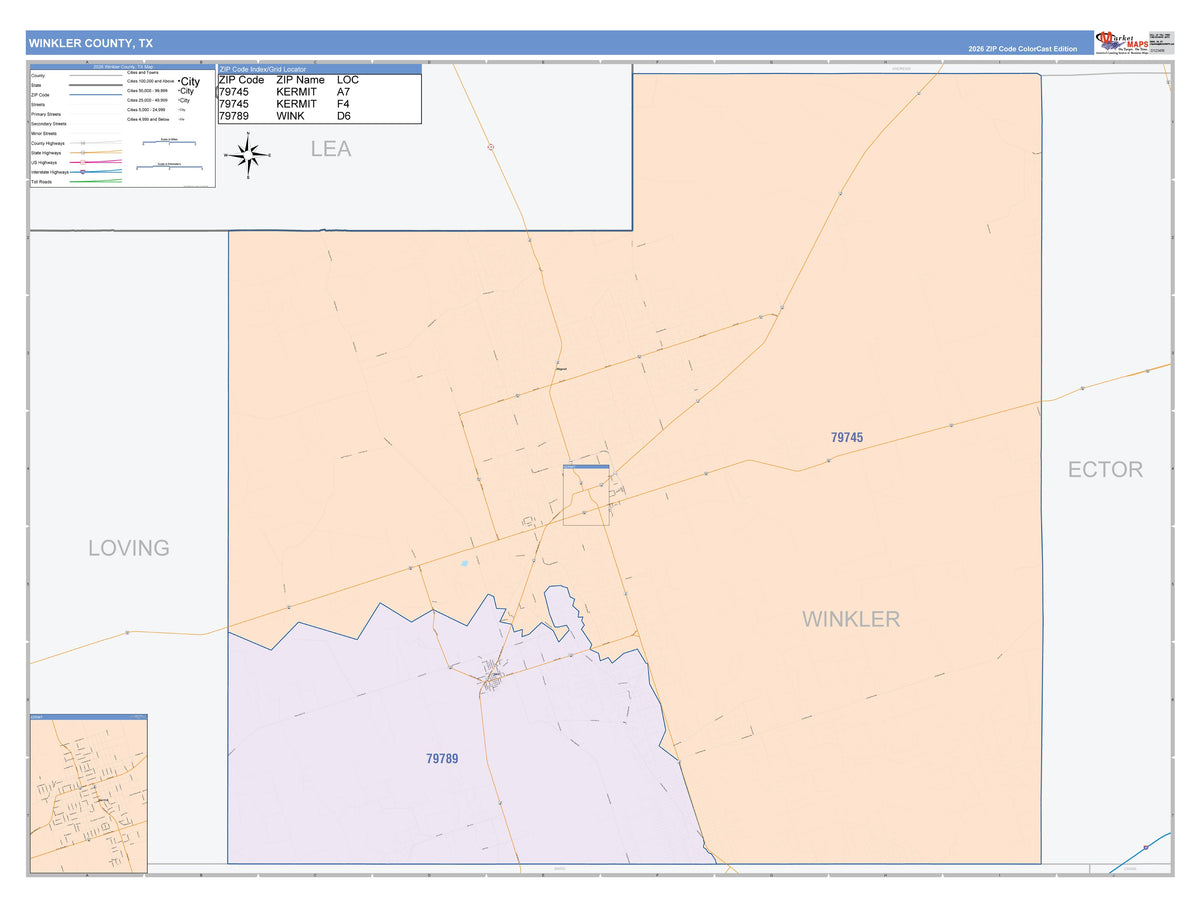Click the Cities and Towns legend heading
Image resolution: width=1200 pixels, height=908 pixels.
tap(142, 73)
